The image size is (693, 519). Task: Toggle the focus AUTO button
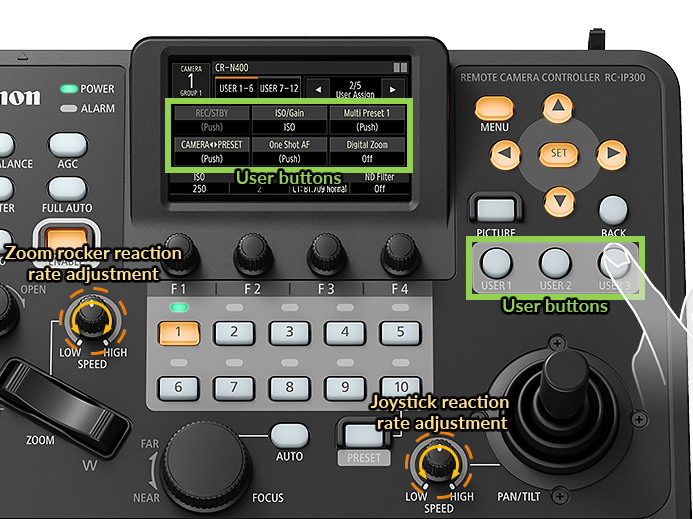(289, 435)
